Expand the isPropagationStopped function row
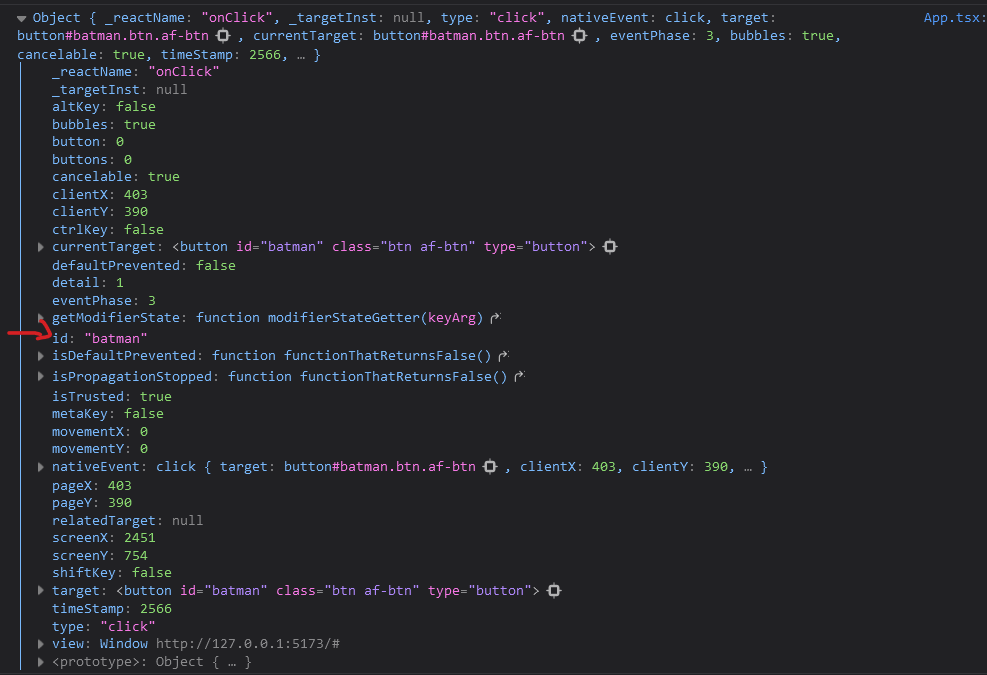 pos(41,377)
